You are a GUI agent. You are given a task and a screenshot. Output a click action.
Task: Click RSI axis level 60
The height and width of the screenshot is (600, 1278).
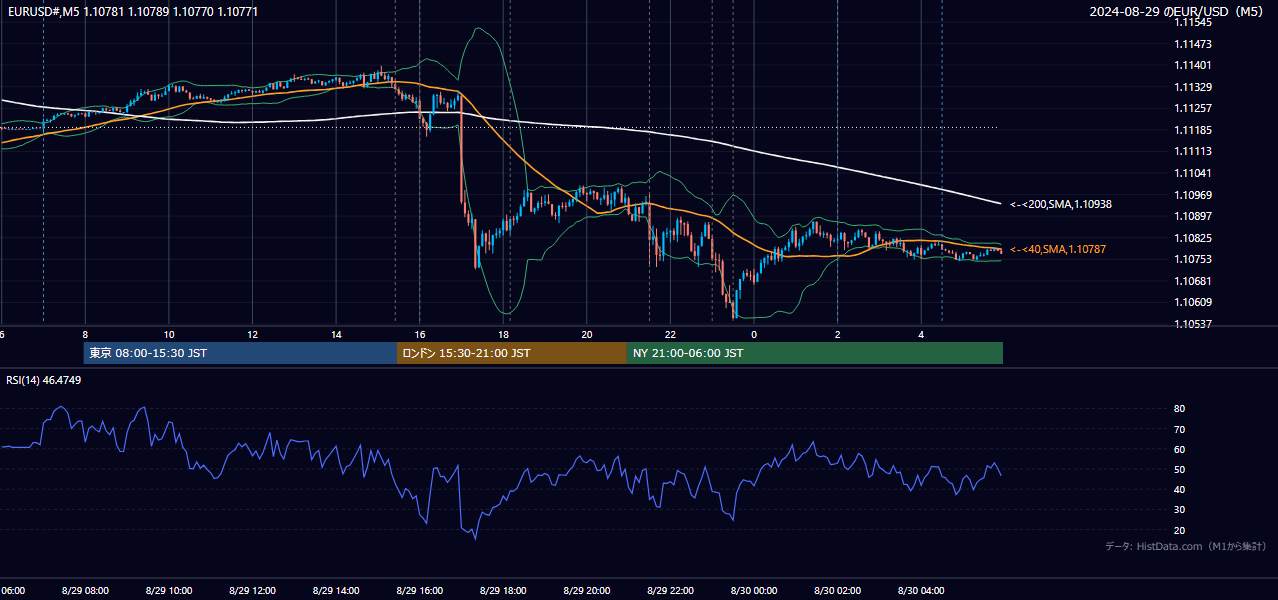(x=1180, y=449)
